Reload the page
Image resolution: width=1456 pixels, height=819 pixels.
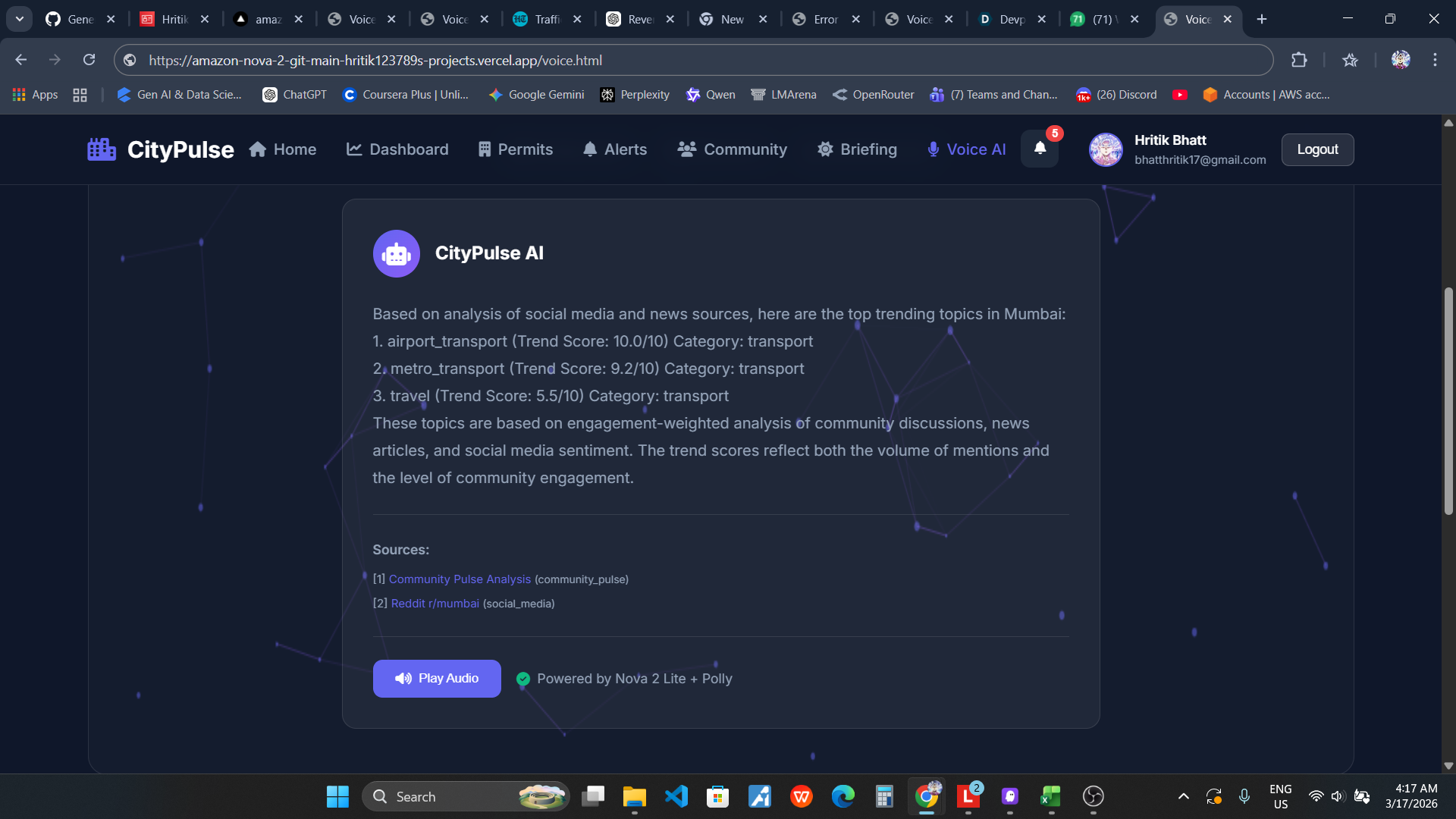click(x=89, y=60)
